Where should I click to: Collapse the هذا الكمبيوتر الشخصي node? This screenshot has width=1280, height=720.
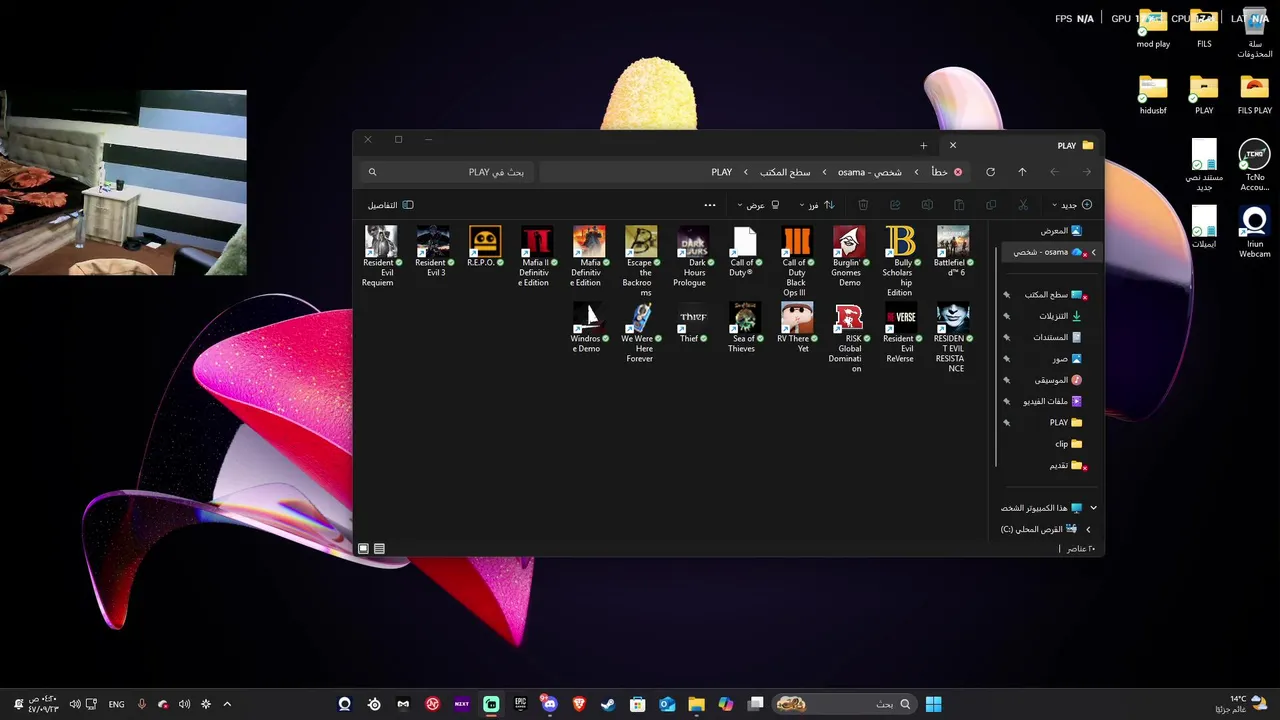coord(1093,508)
